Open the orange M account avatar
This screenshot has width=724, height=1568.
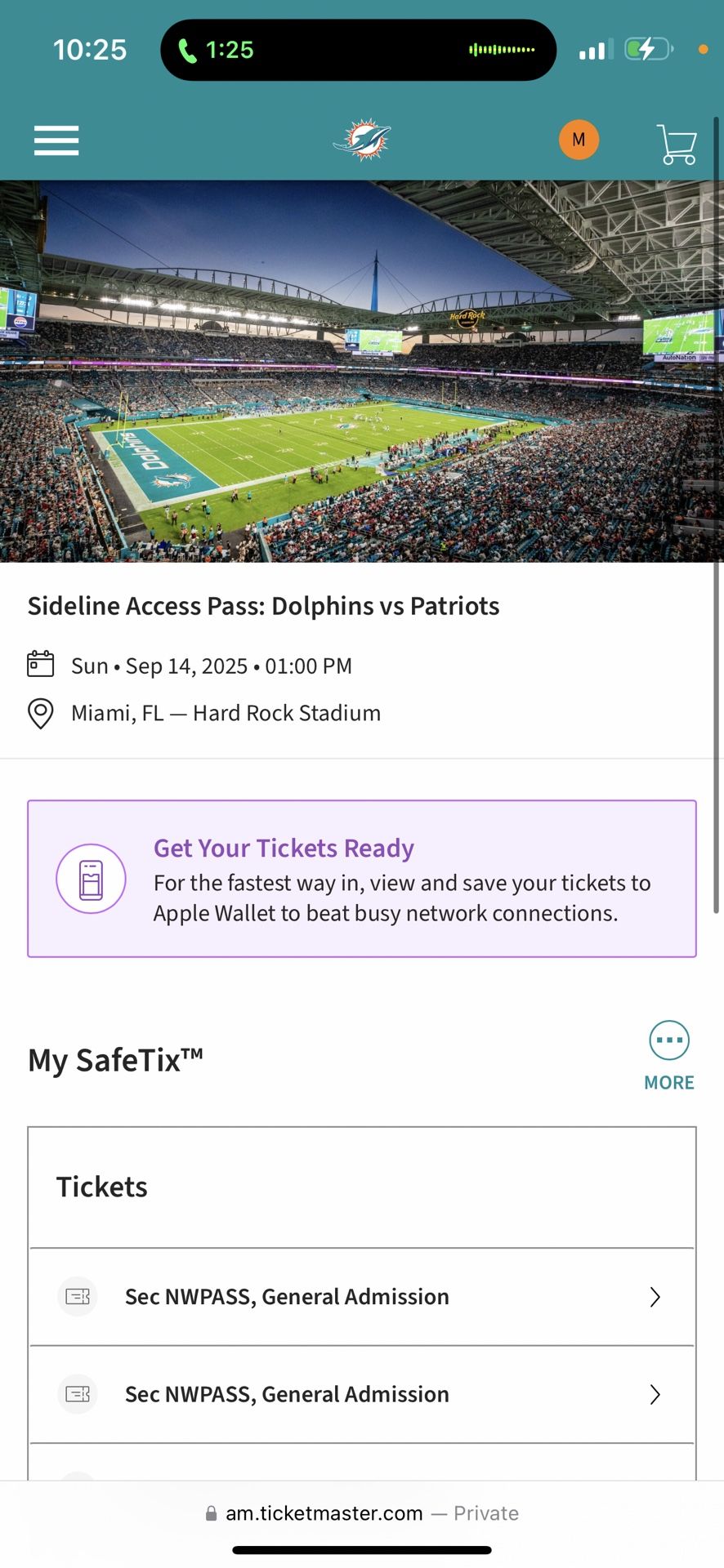pos(579,140)
